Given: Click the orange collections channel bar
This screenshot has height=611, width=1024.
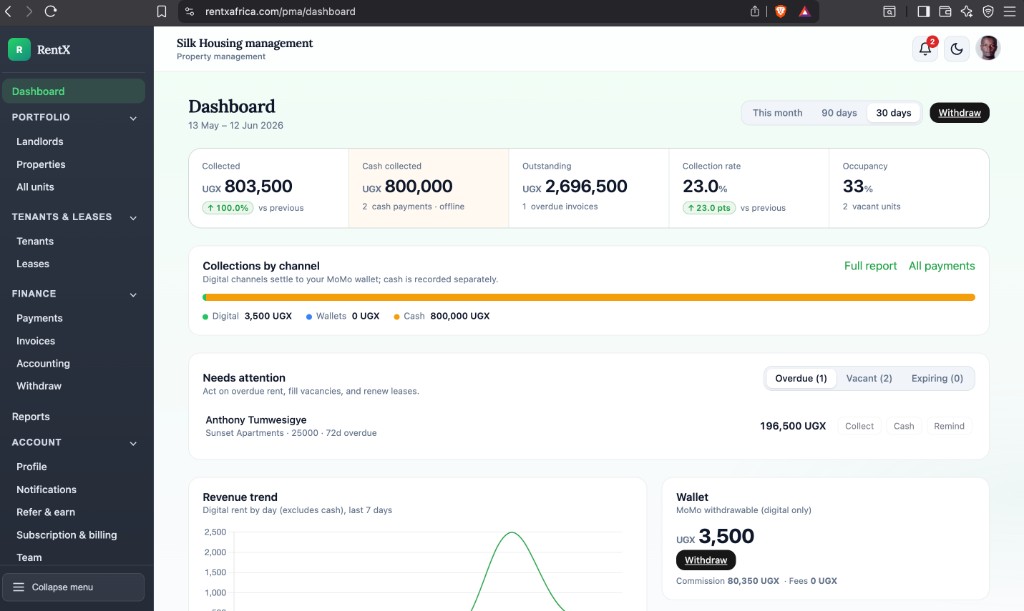Looking at the screenshot, I should click(590, 297).
